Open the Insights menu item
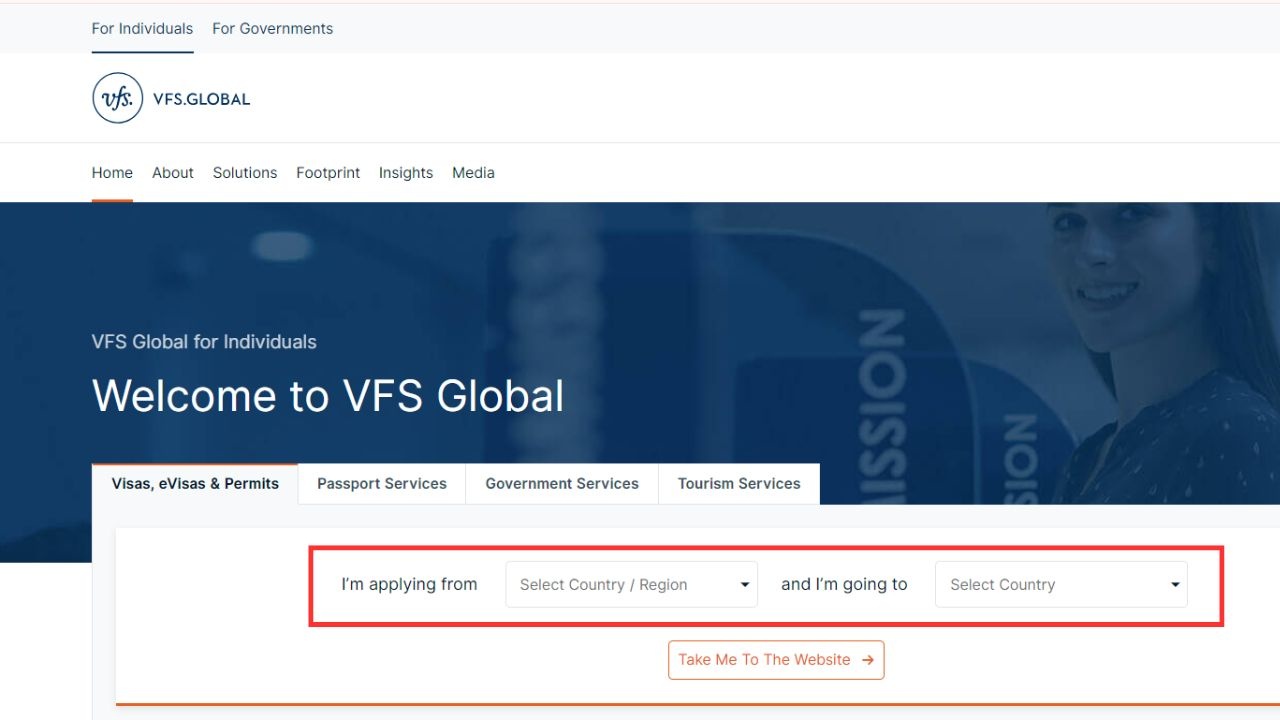Viewport: 1280px width, 720px height. point(406,173)
